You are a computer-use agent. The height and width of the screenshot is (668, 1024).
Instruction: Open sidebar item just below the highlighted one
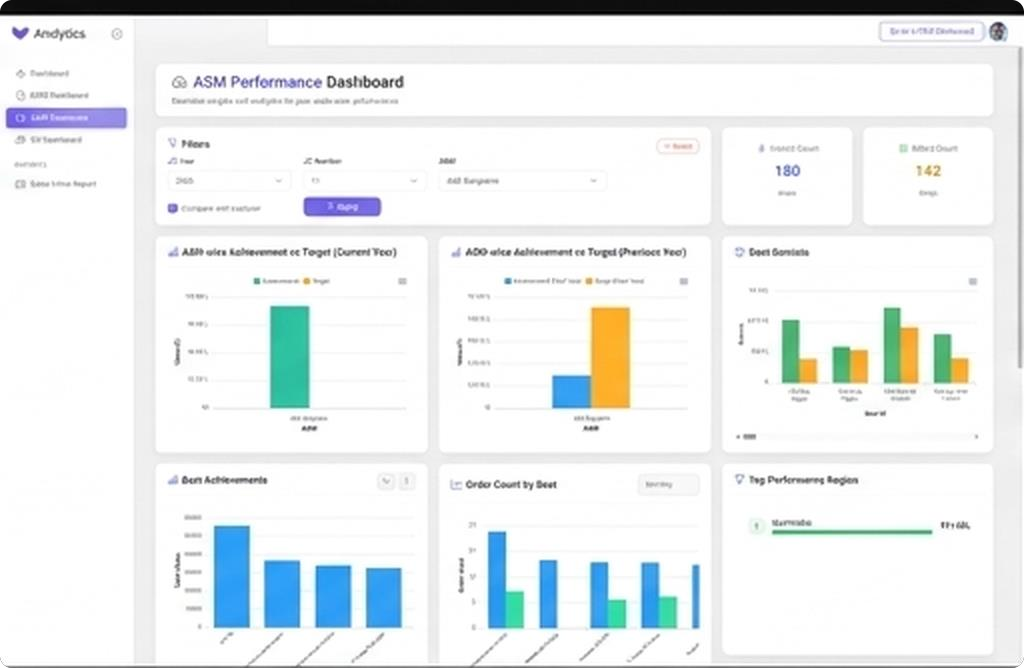(x=67, y=140)
